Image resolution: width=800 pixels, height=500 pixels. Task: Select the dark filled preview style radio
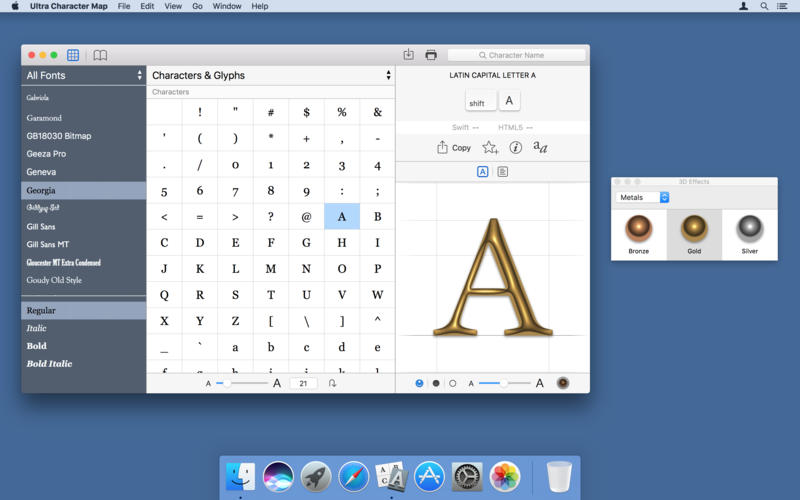tap(436, 383)
